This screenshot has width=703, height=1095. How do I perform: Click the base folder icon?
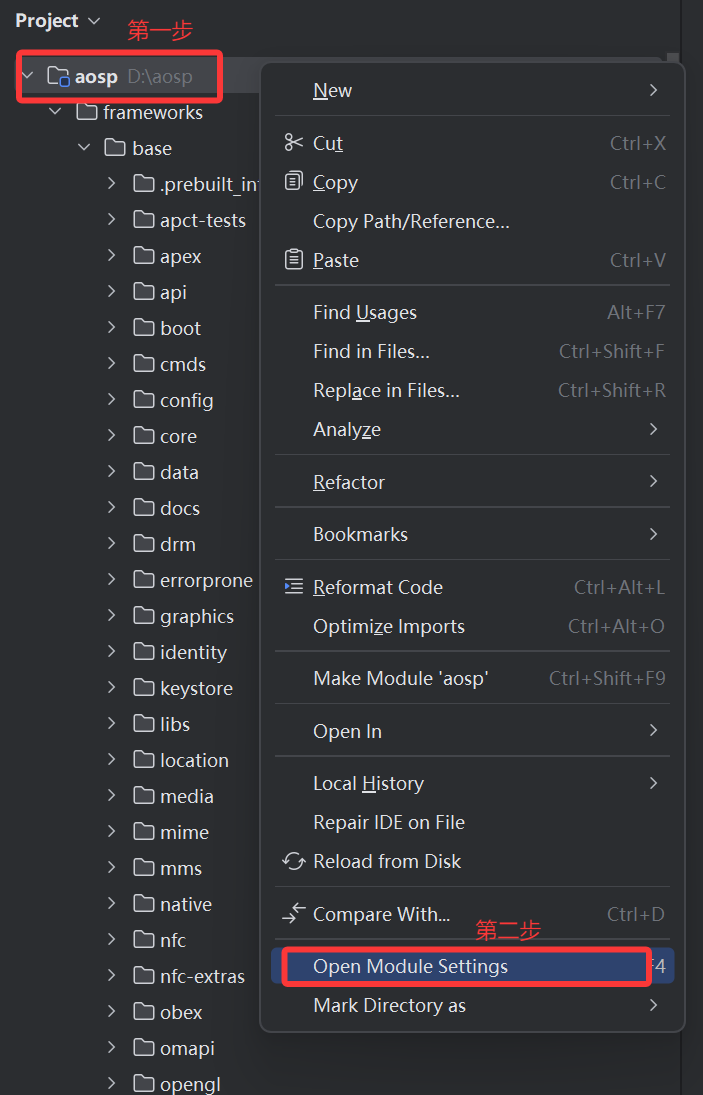pyautogui.click(x=115, y=148)
